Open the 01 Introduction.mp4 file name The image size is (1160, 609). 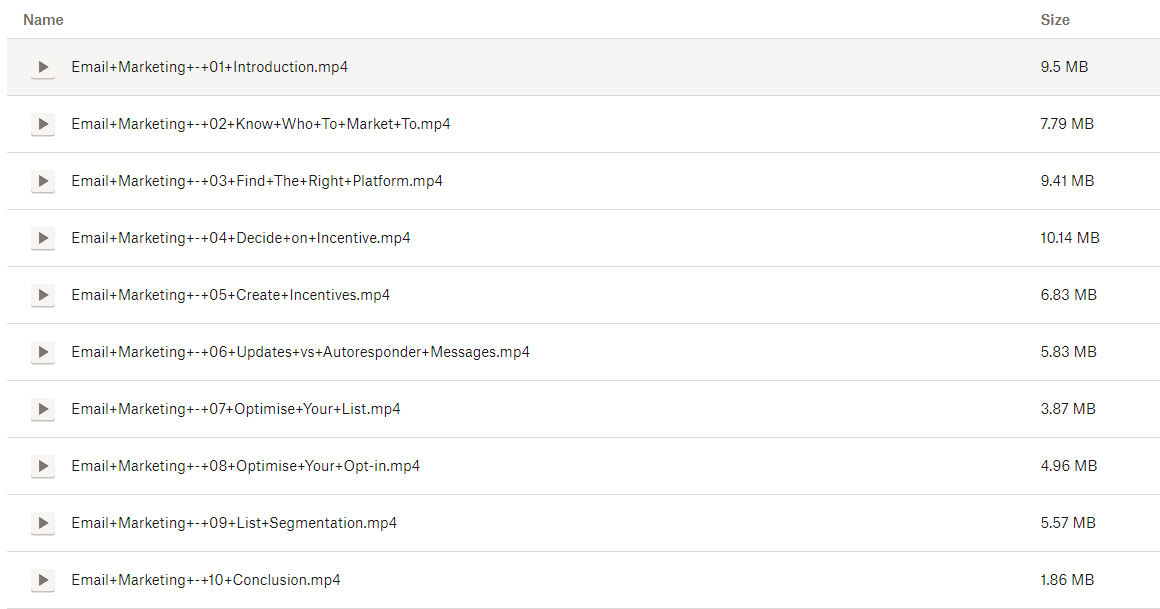click(x=209, y=67)
